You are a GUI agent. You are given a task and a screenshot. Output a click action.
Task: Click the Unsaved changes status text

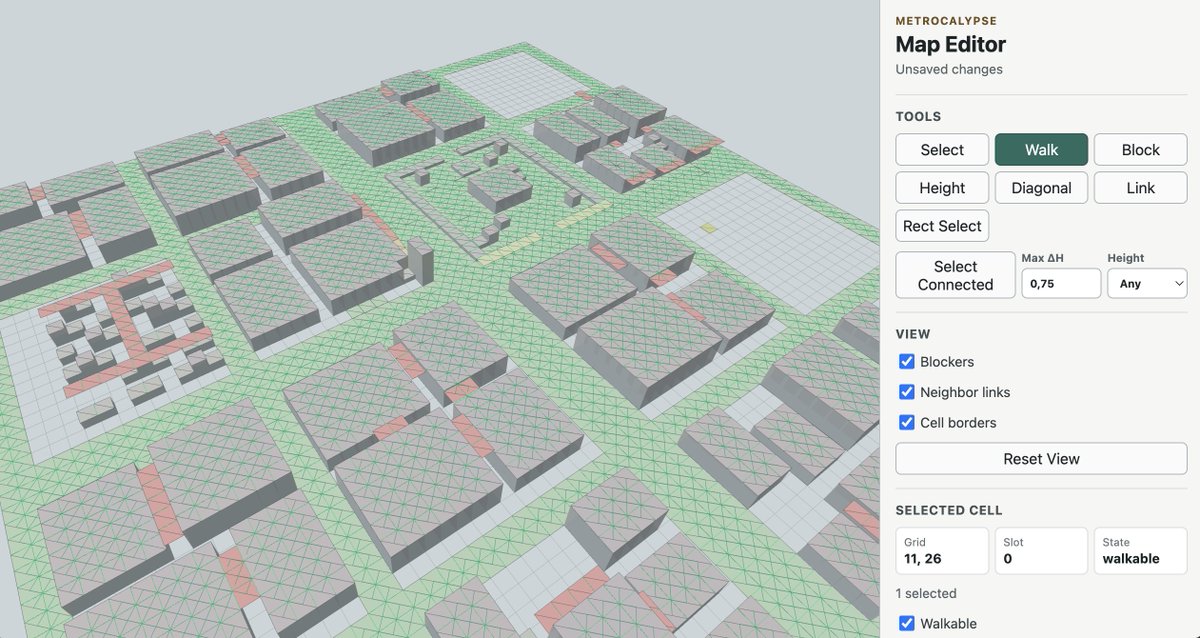tap(949, 69)
